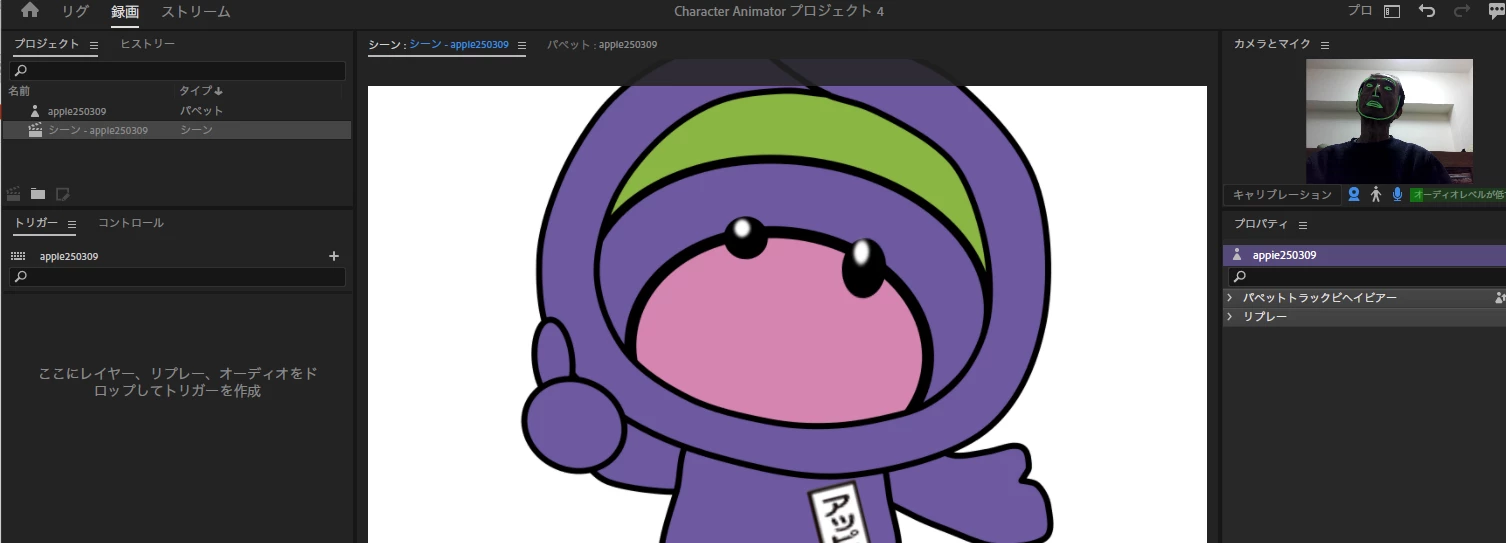Click the keyboard layout icon in triggers
The width and height of the screenshot is (1506, 543).
pyautogui.click(x=18, y=256)
